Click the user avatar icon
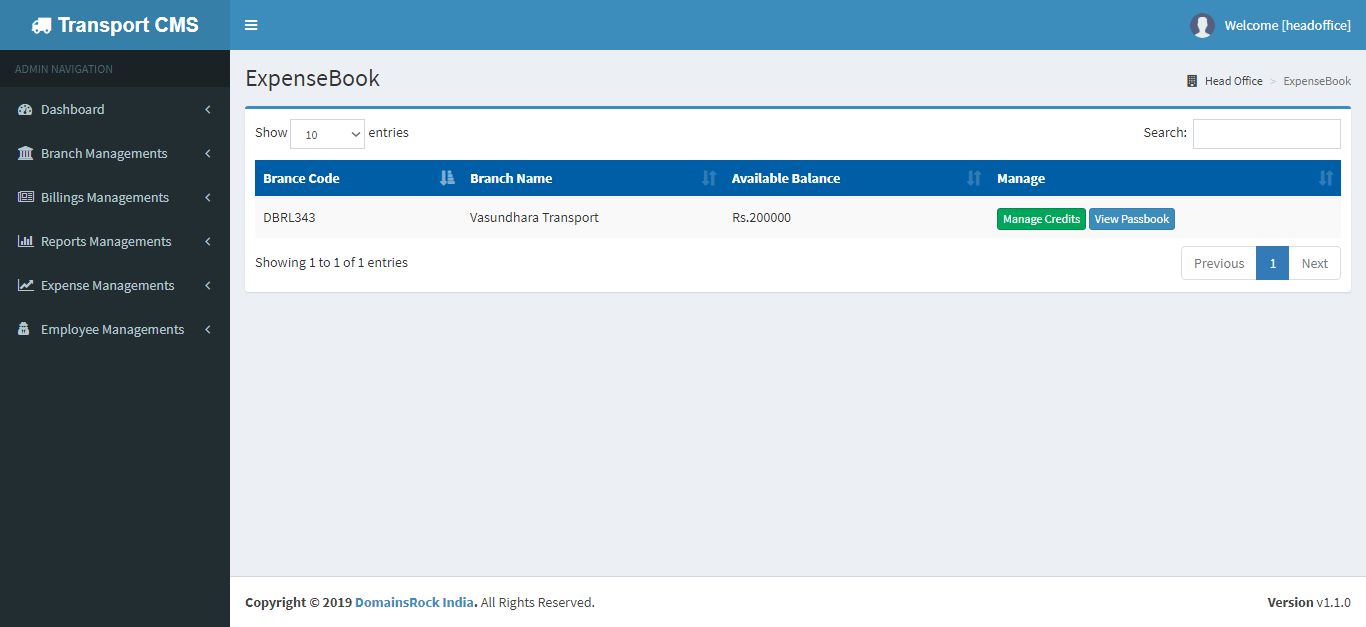Viewport: 1366px width, 627px height. click(1202, 25)
